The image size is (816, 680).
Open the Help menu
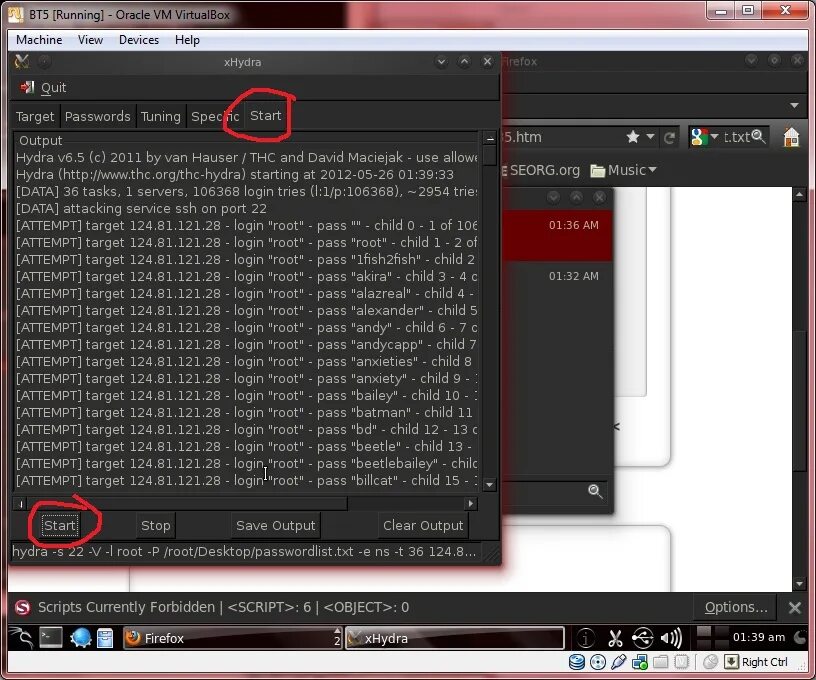click(187, 40)
